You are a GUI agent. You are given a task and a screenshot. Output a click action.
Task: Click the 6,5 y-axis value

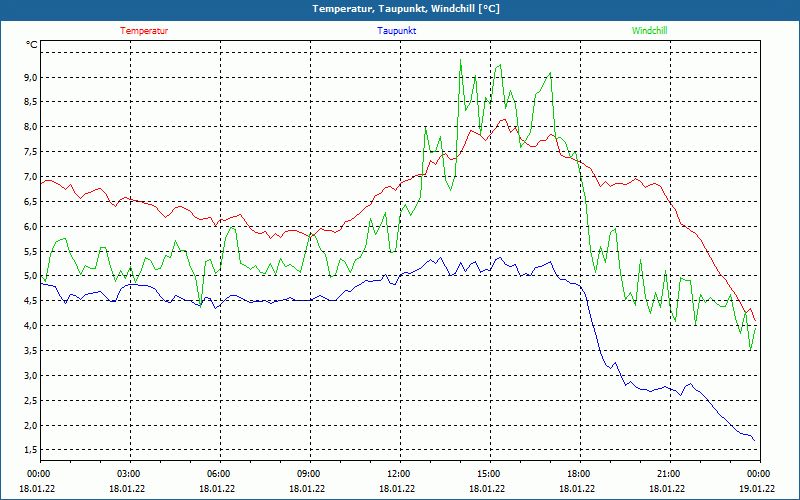[31, 202]
